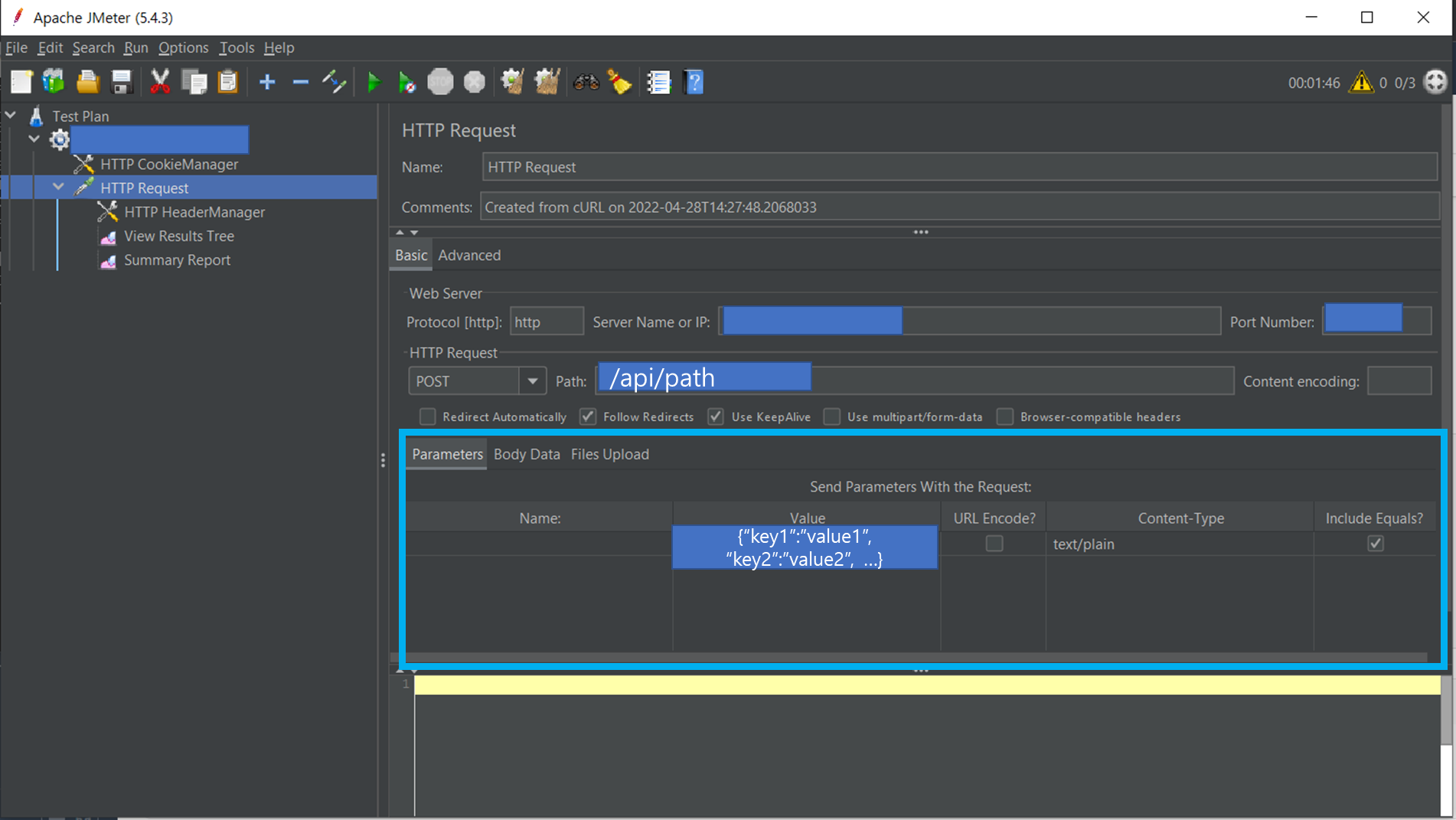Stop the running test
This screenshot has height=820, width=1456.
tap(440, 82)
